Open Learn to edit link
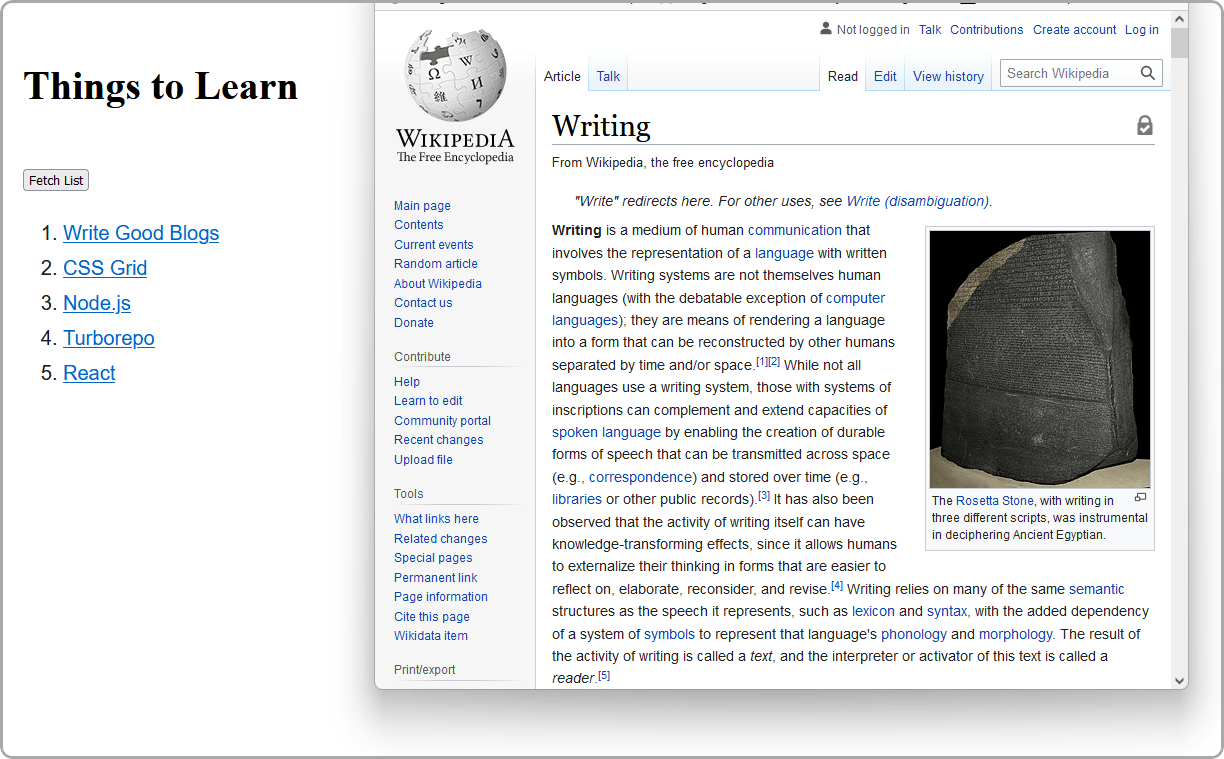The width and height of the screenshot is (1224, 759). (x=428, y=401)
